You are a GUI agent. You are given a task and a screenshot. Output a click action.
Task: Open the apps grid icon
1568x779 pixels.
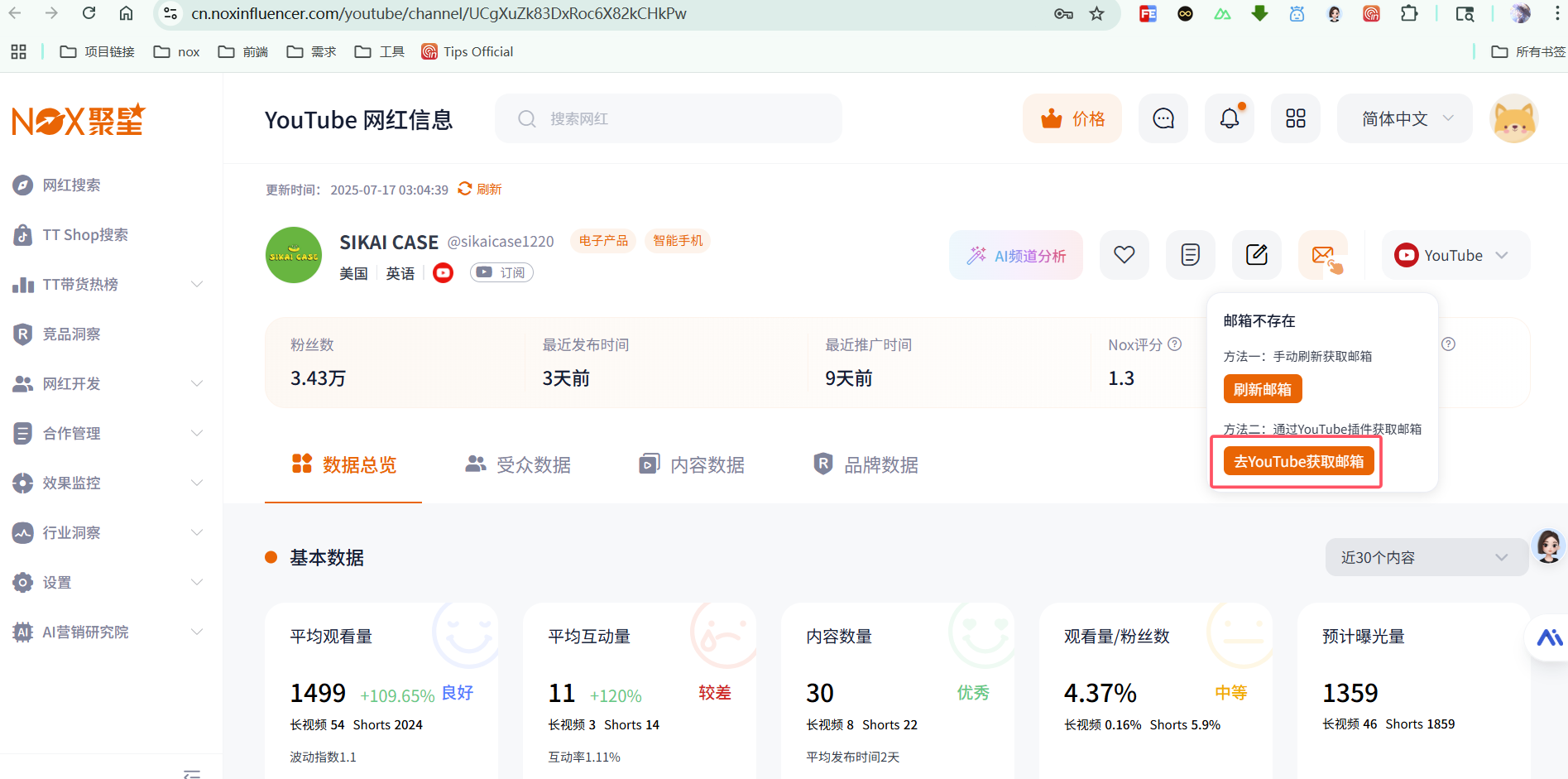pos(1296,118)
